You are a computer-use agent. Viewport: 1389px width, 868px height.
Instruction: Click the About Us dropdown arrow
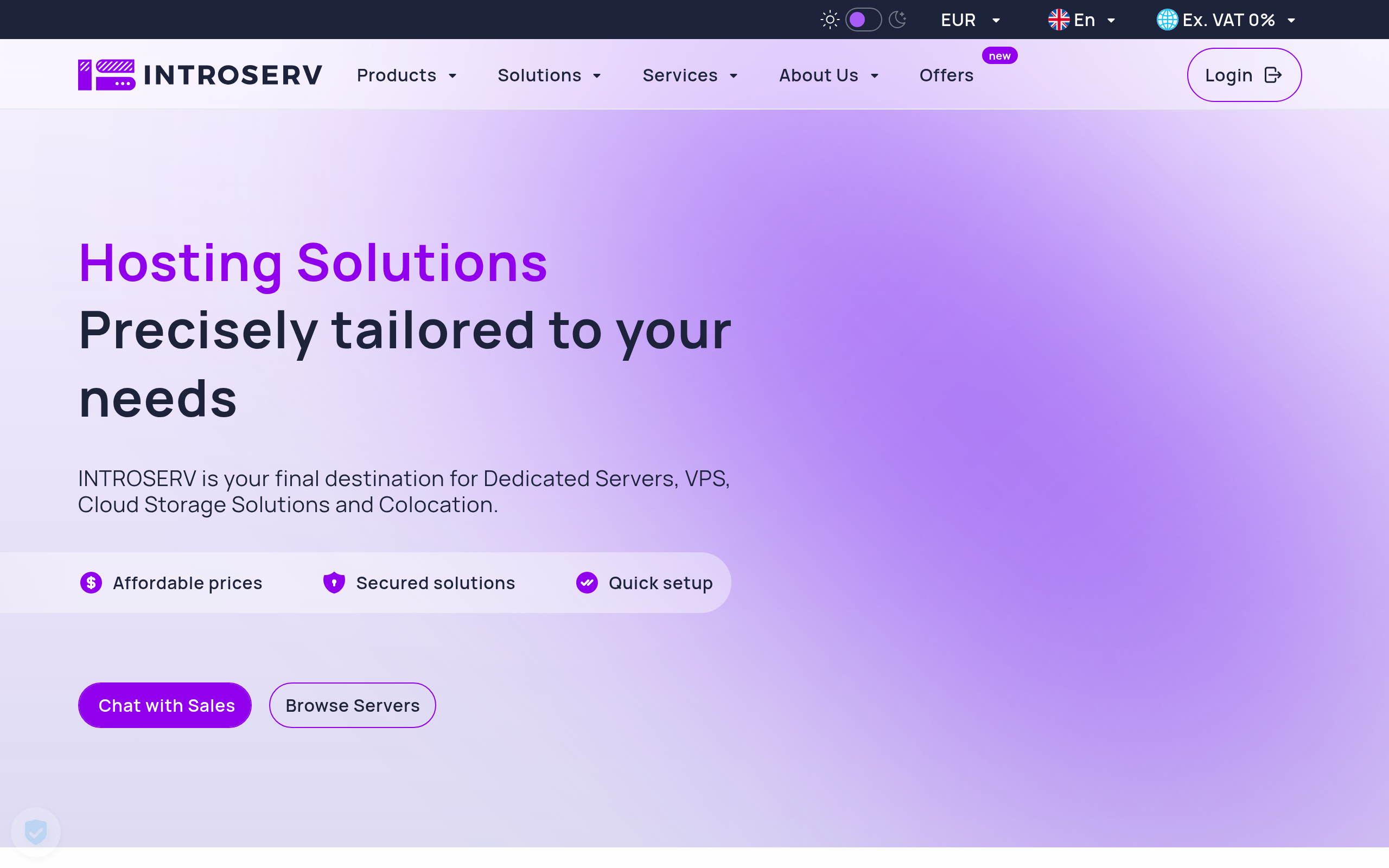[x=874, y=76]
